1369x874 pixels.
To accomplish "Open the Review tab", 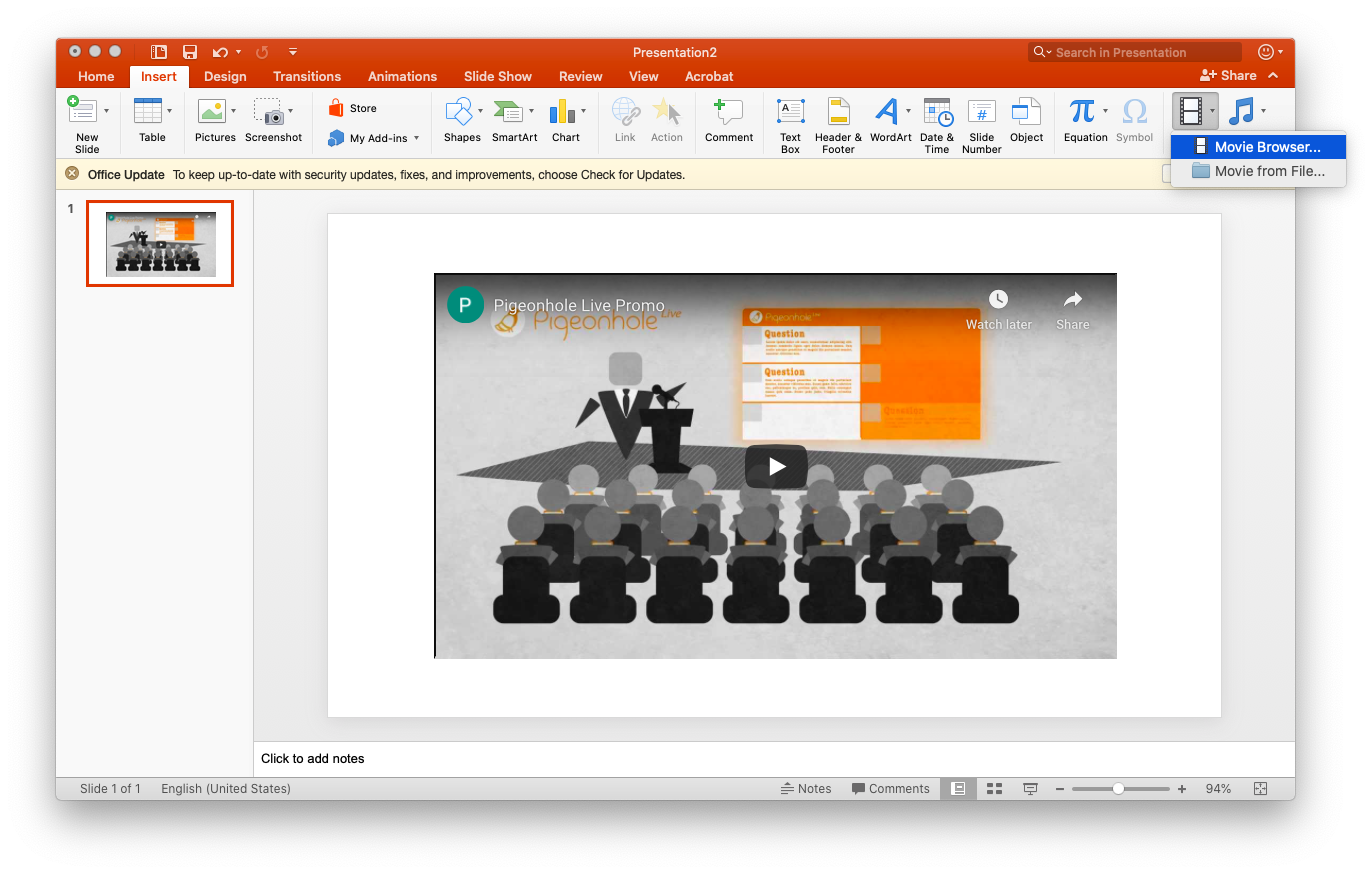I will pyautogui.click(x=580, y=76).
